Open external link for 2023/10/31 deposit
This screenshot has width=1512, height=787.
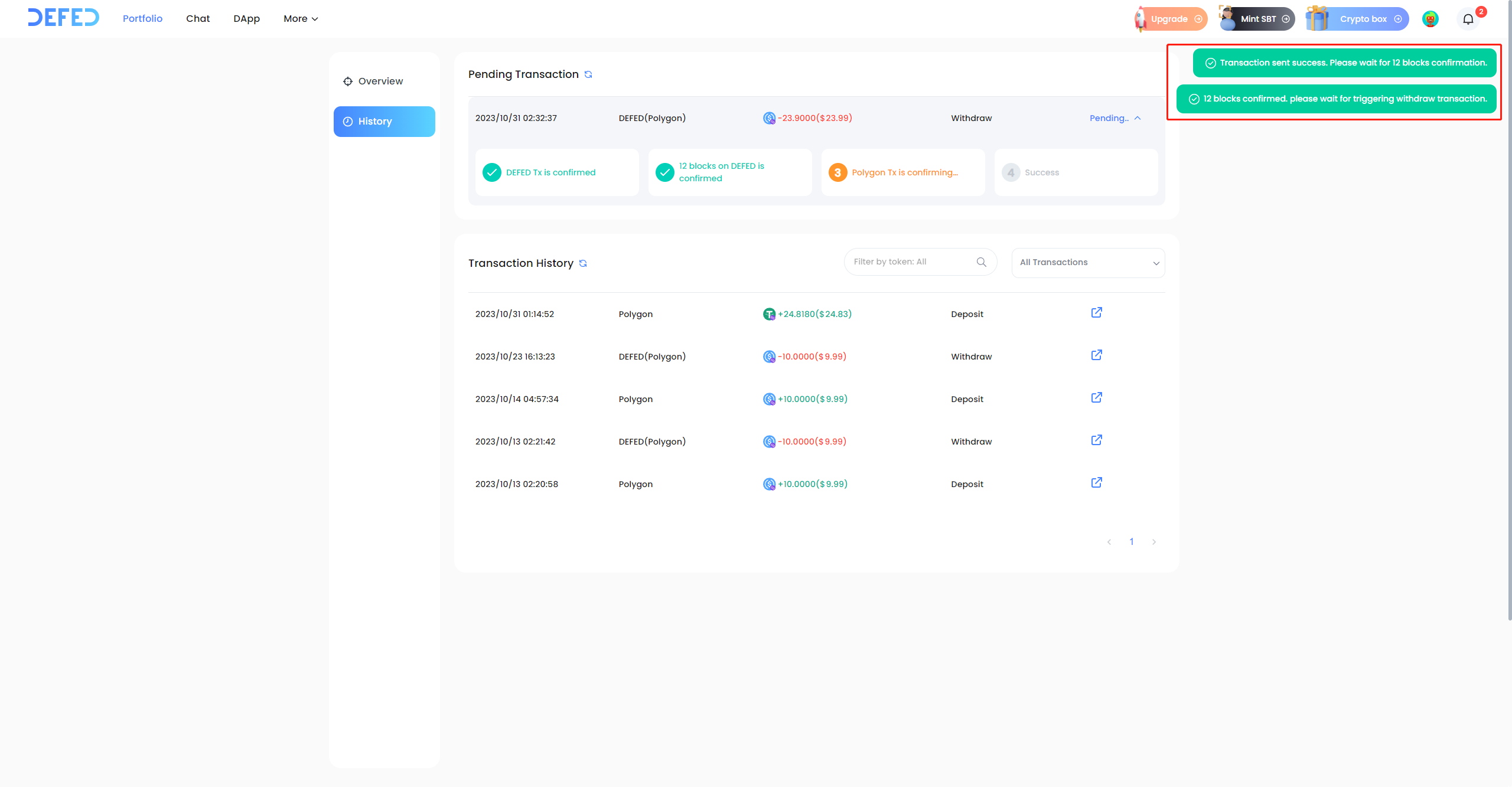pyautogui.click(x=1096, y=313)
